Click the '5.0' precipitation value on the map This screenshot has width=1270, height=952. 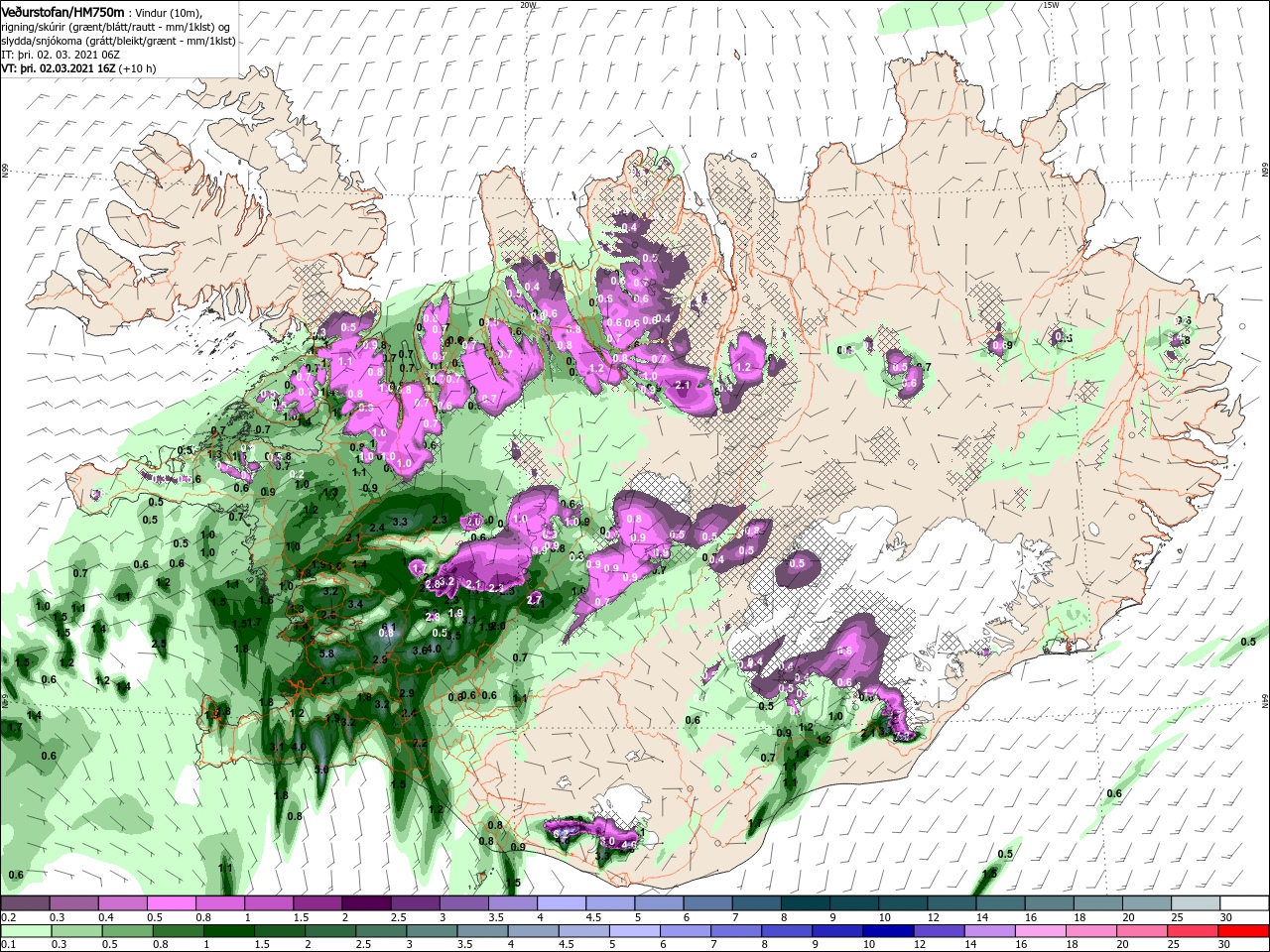320,769
